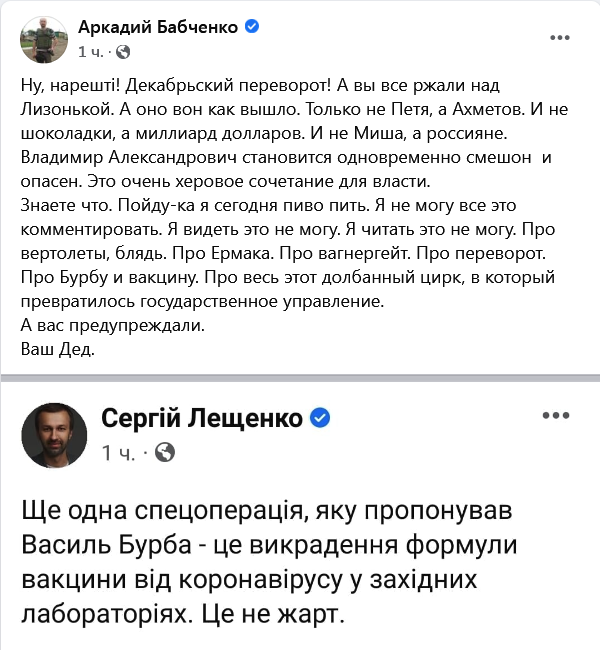
Task: Click the 'Це не жарт.' sentence
Action: 273,614
